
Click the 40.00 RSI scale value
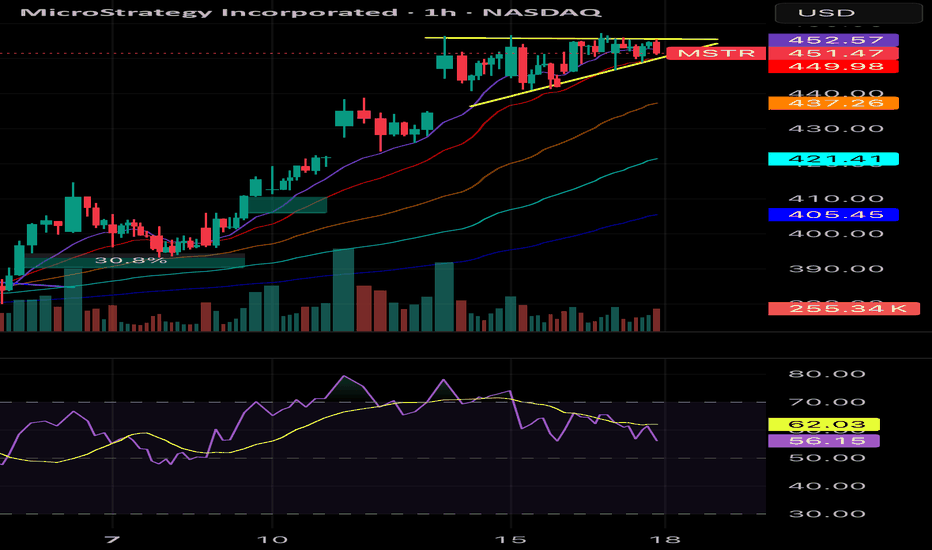(827, 486)
